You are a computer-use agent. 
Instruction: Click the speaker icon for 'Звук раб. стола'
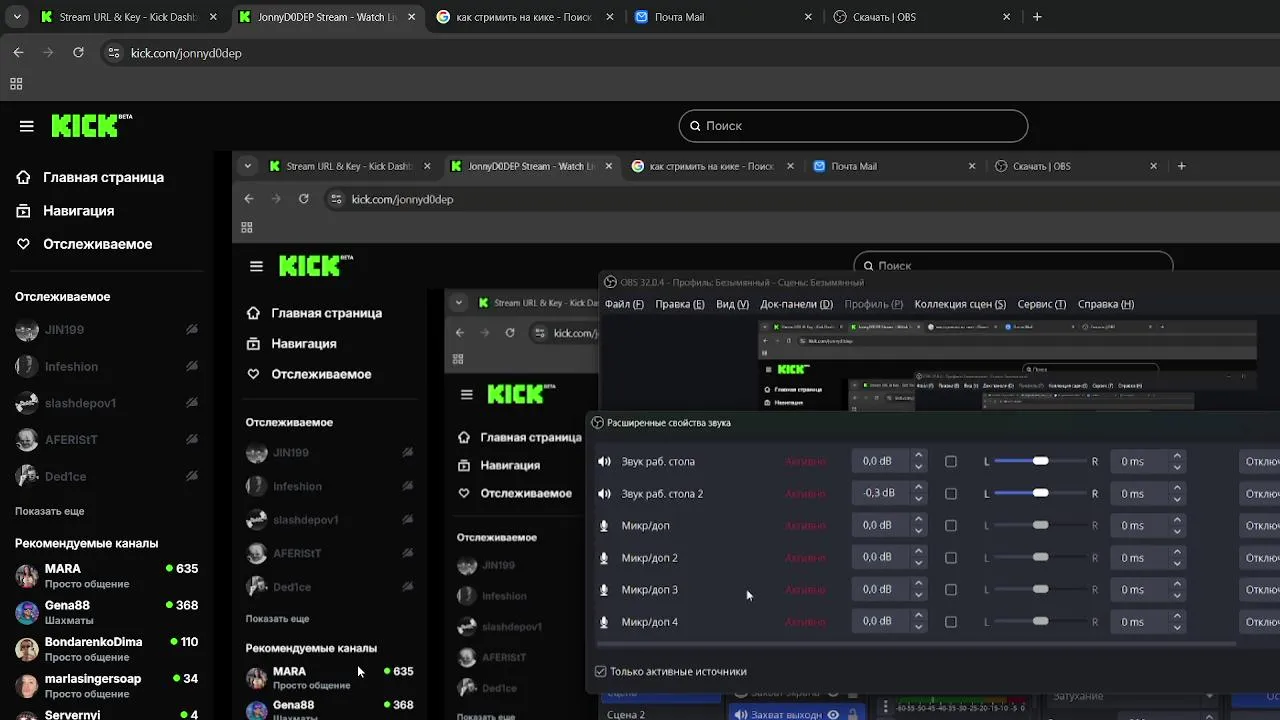604,462
